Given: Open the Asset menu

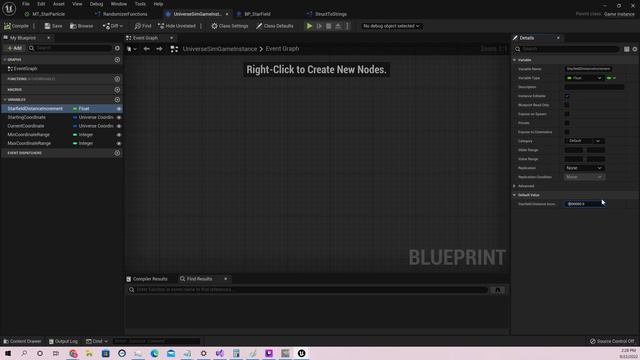Looking at the screenshot, I should (x=58, y=4).
